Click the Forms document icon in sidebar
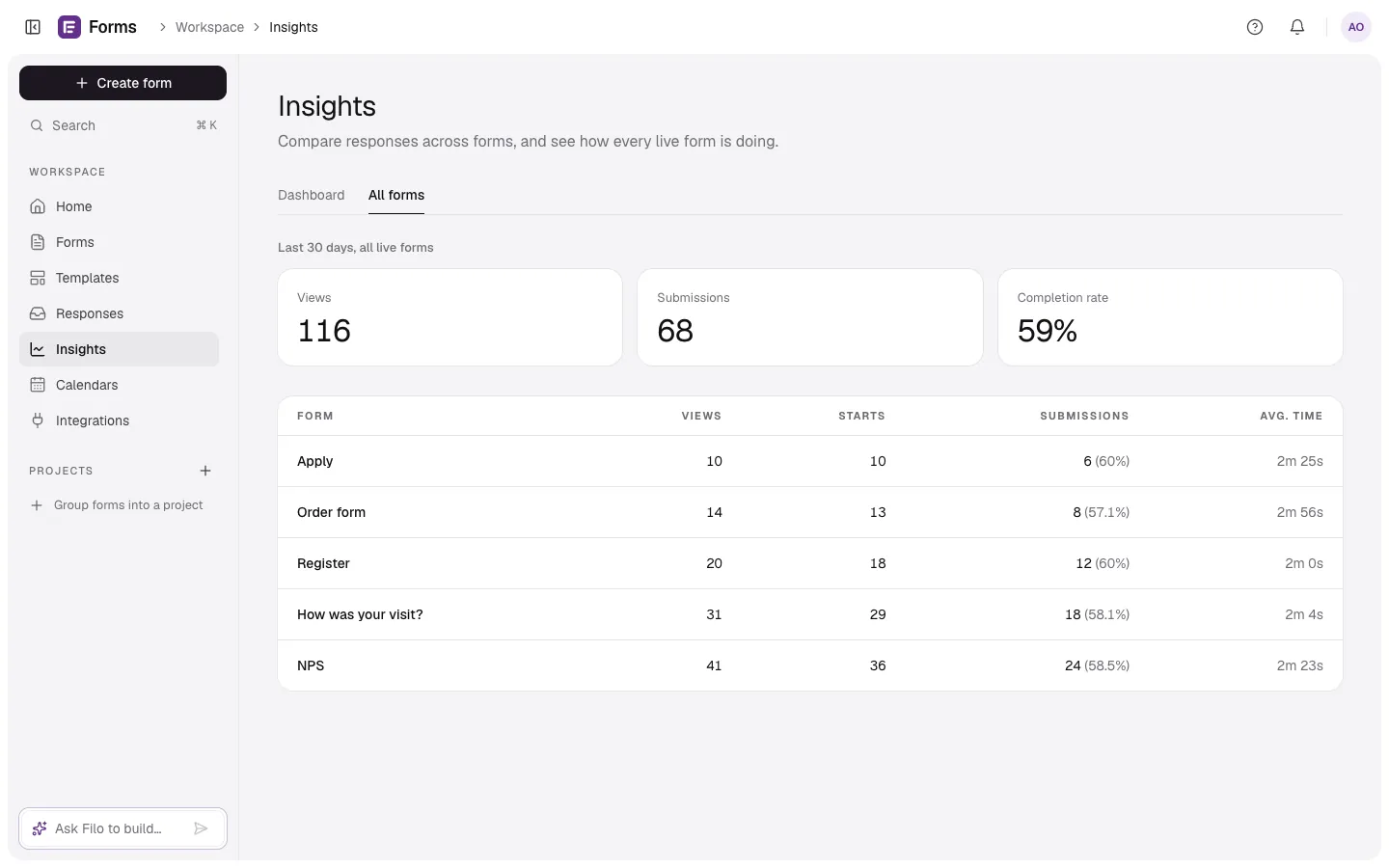The height and width of the screenshot is (868, 1389). 38,242
